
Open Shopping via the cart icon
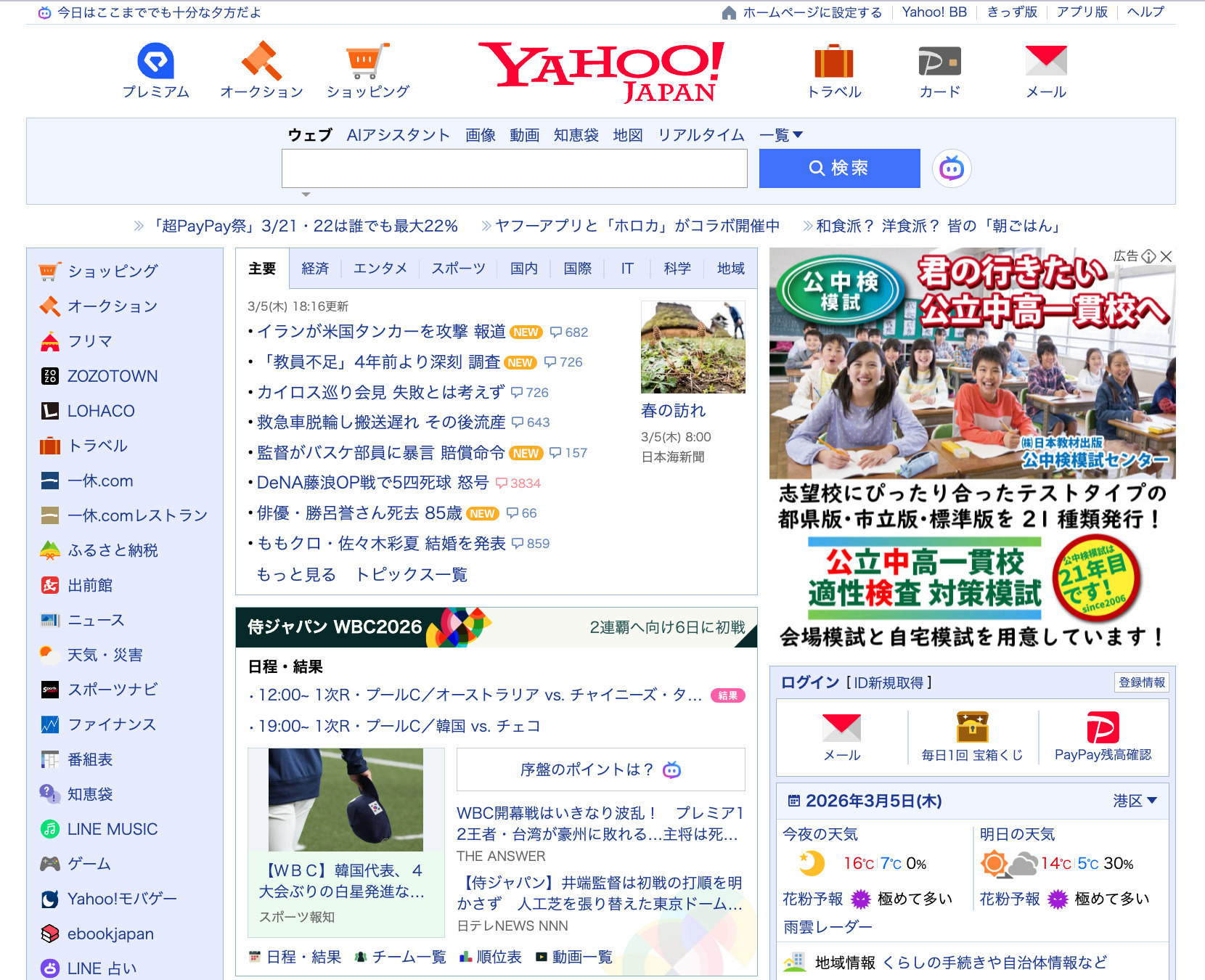pos(368,64)
